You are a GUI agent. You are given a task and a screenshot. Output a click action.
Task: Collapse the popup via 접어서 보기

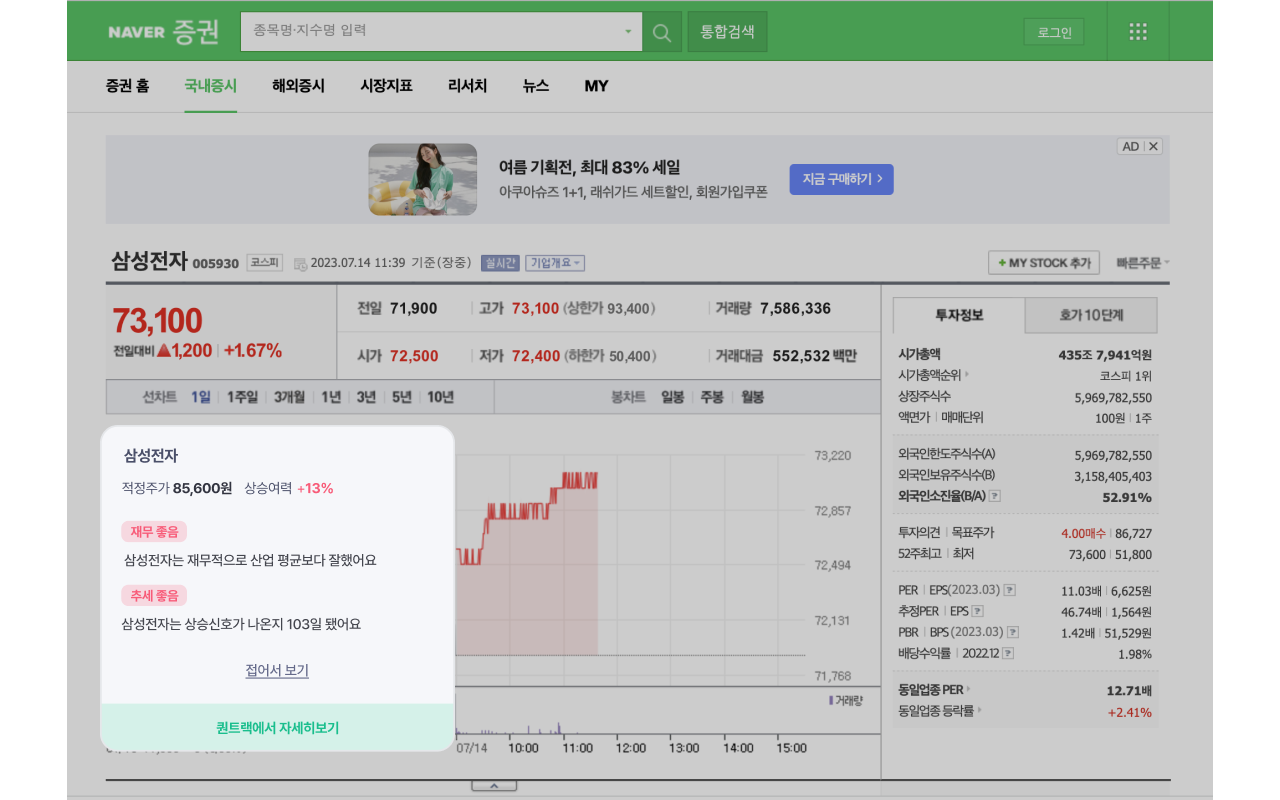pos(277,670)
